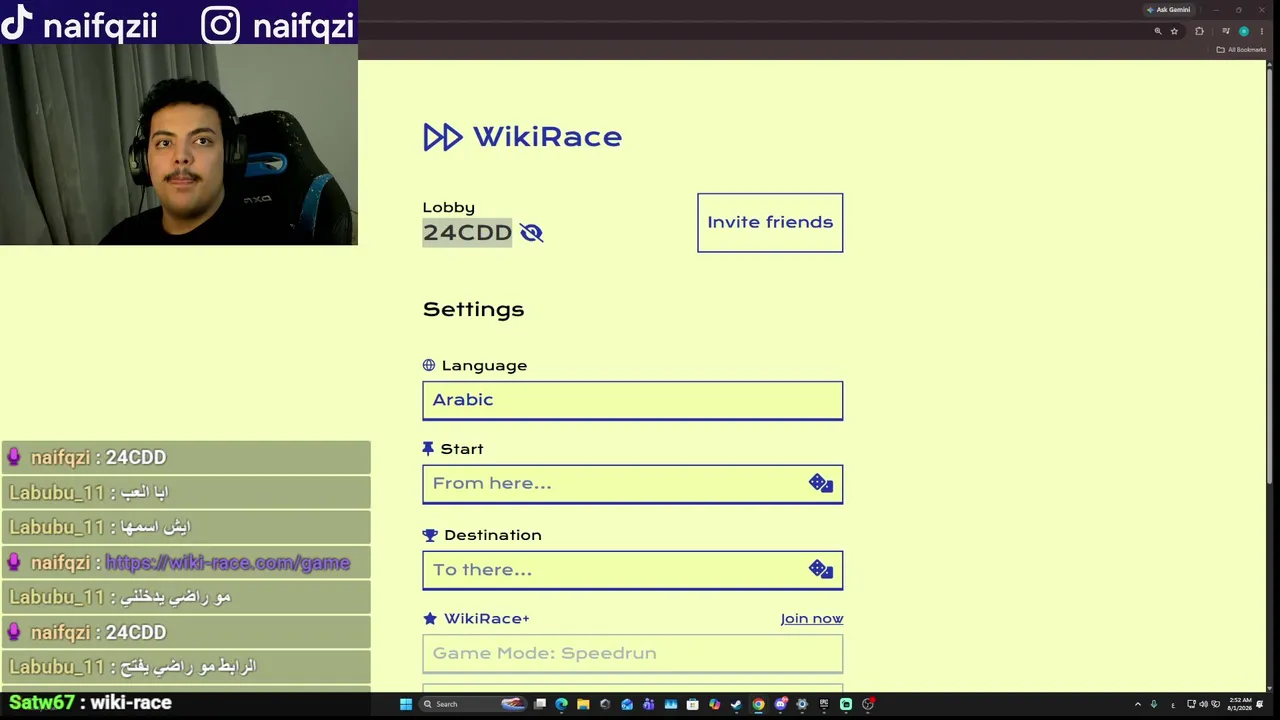Screen dimensions: 1280x720
Task: Open the browser Extensions puzzle icon
Action: coord(1199,31)
